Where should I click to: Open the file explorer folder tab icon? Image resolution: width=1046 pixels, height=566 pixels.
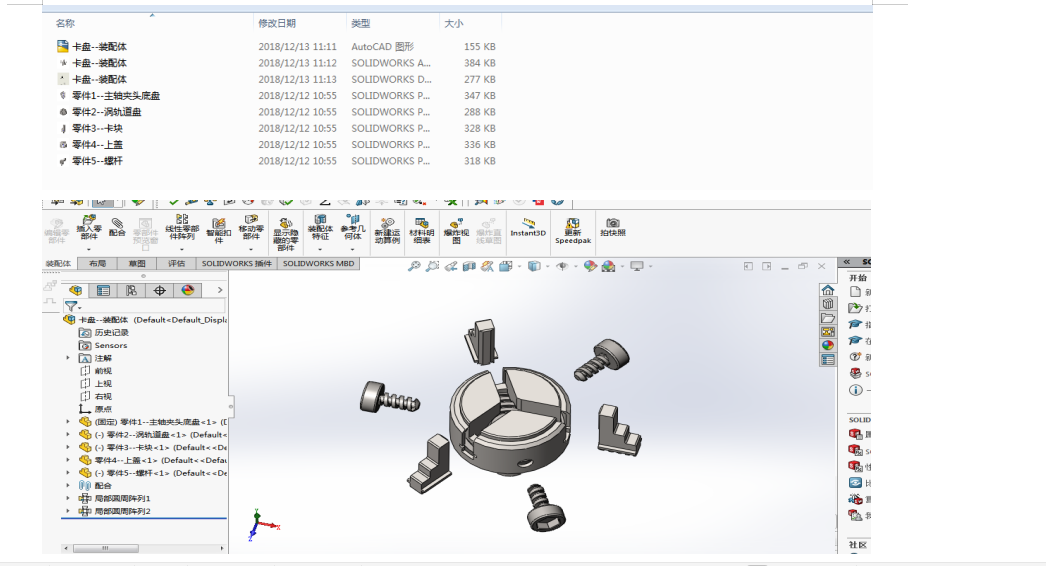coord(828,318)
